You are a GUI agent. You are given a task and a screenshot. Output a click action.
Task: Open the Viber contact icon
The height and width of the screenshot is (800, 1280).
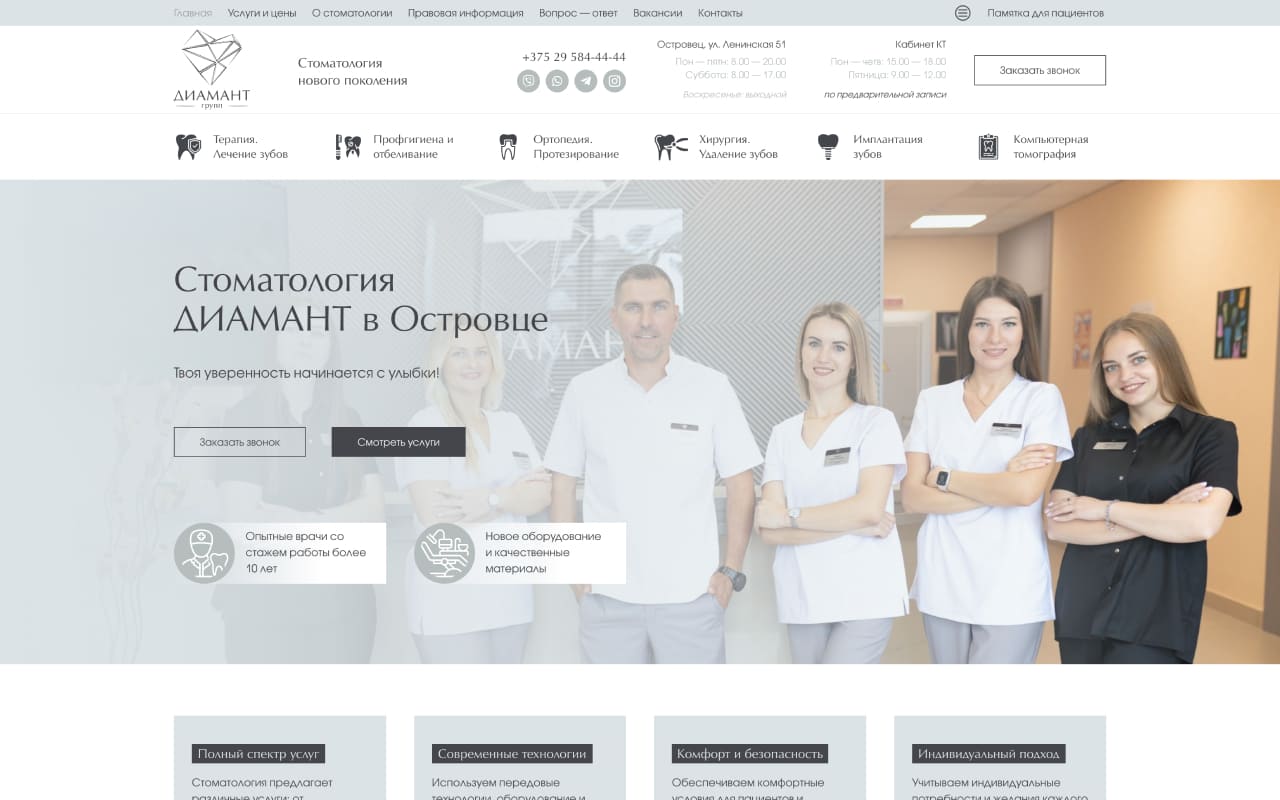pos(528,81)
